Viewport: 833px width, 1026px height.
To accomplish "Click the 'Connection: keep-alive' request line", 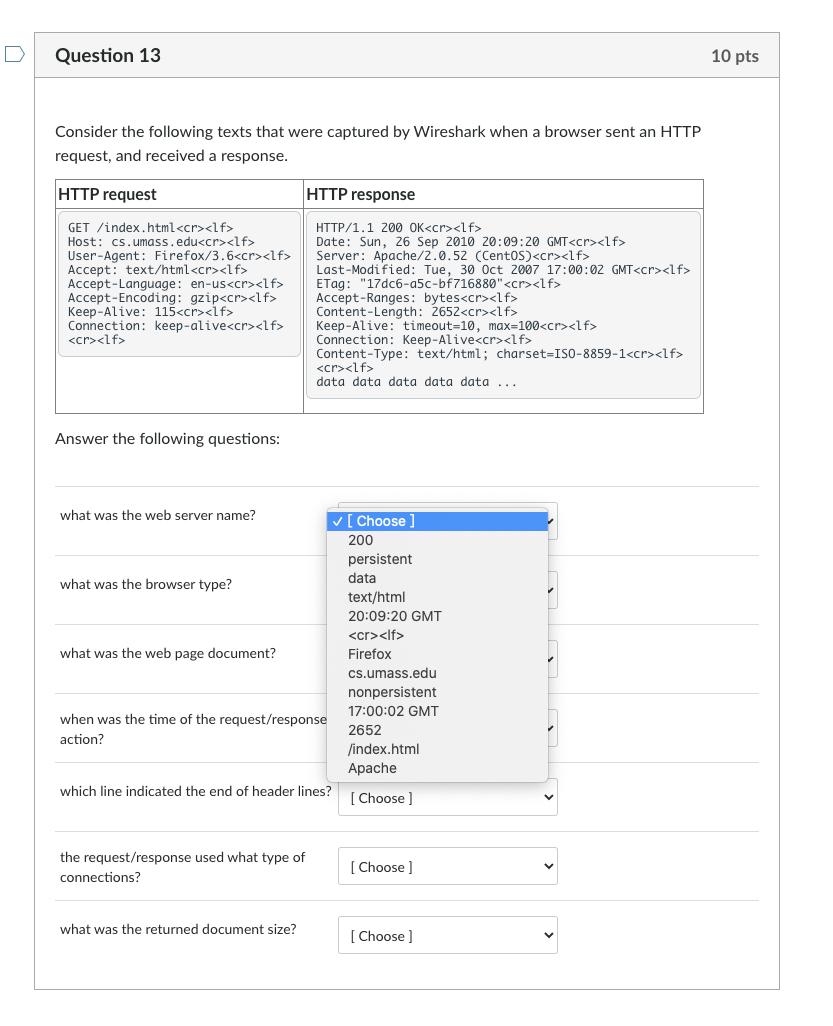I will pos(175,326).
